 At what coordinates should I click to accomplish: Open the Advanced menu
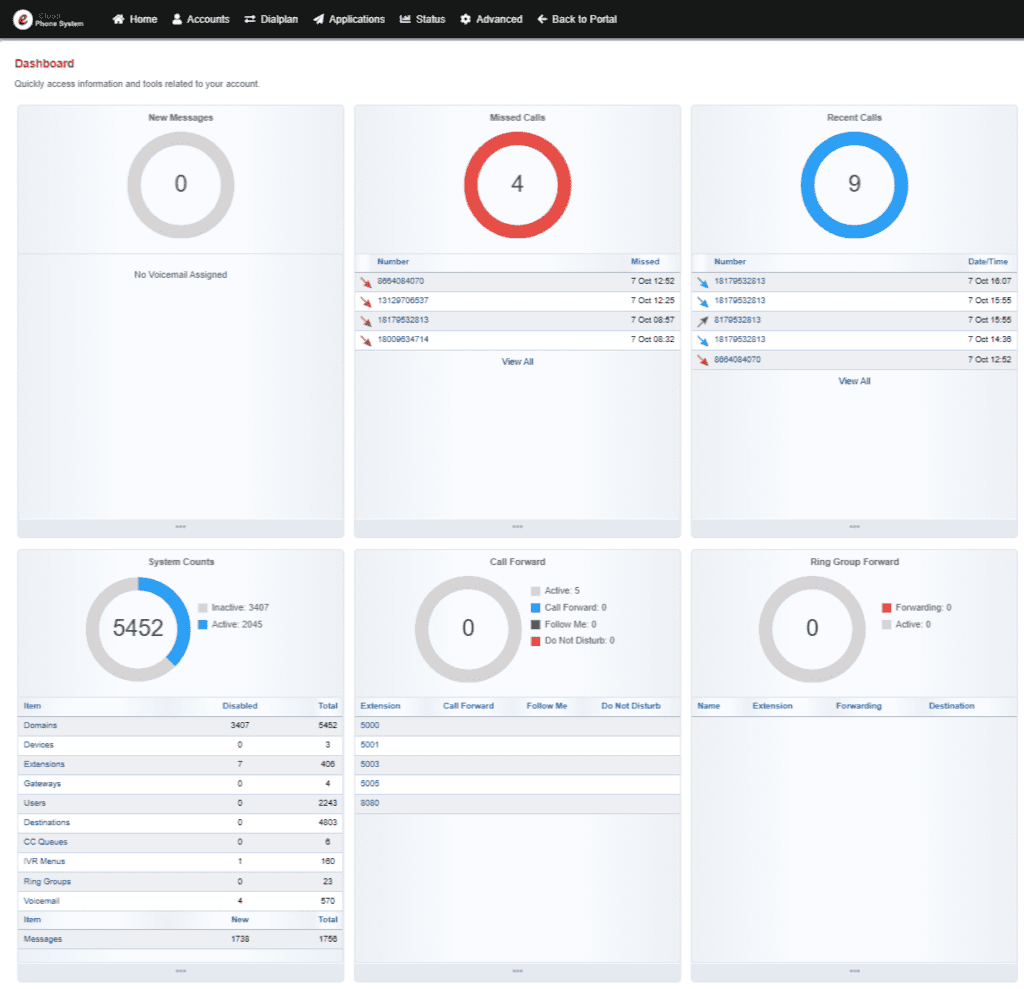[x=491, y=19]
